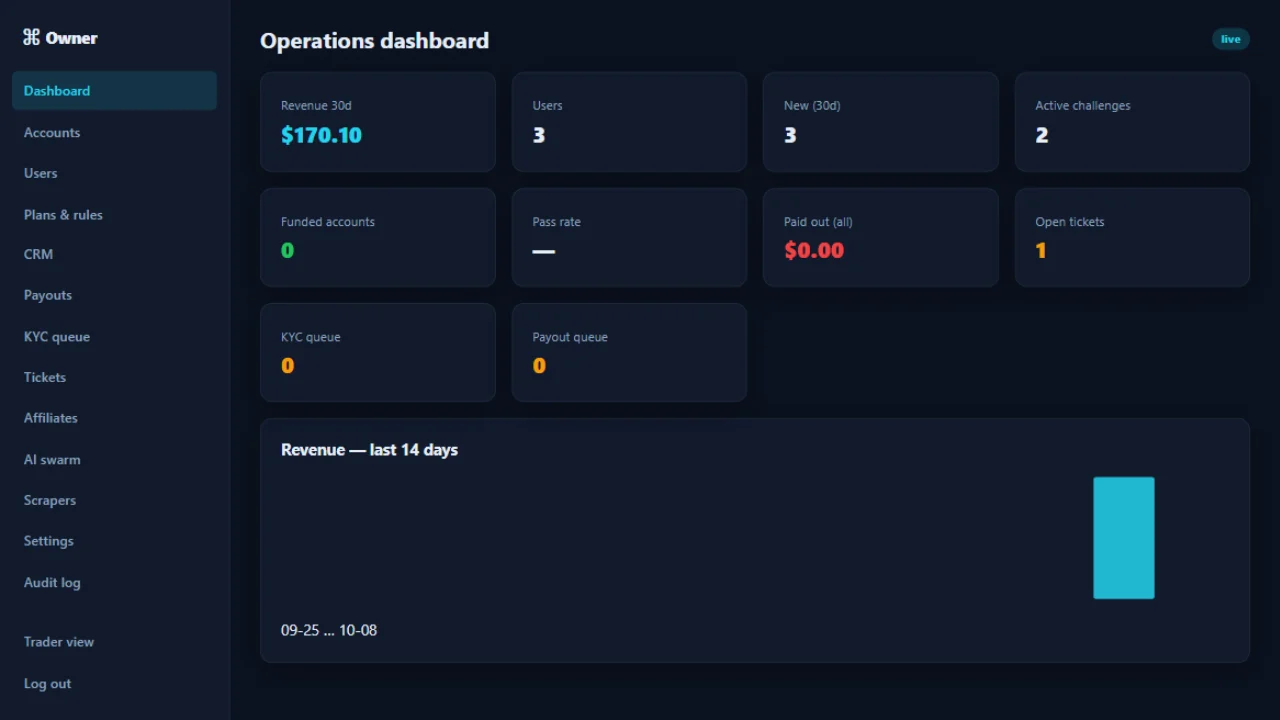Click the KYC queue card value 0
This screenshot has width=1280, height=720.
pos(288,366)
